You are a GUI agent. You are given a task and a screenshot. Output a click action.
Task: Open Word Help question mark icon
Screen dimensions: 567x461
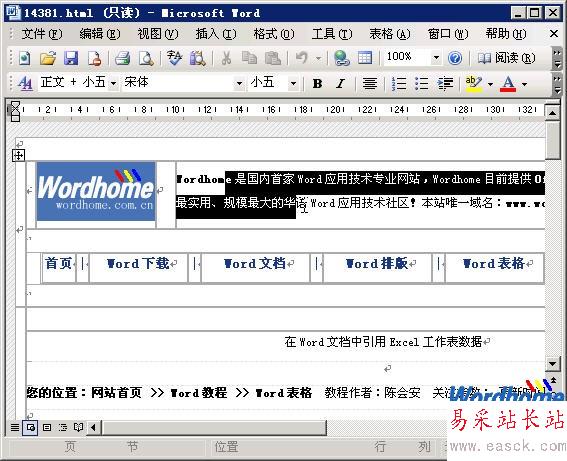[455, 58]
